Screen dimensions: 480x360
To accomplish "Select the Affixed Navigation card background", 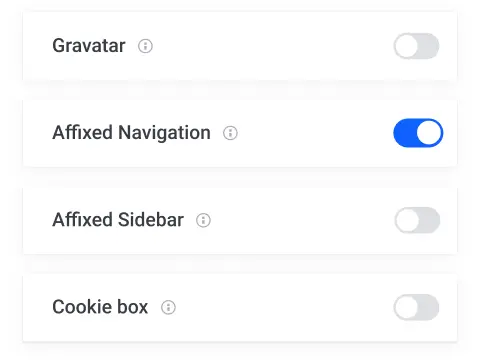I will (240, 133).
